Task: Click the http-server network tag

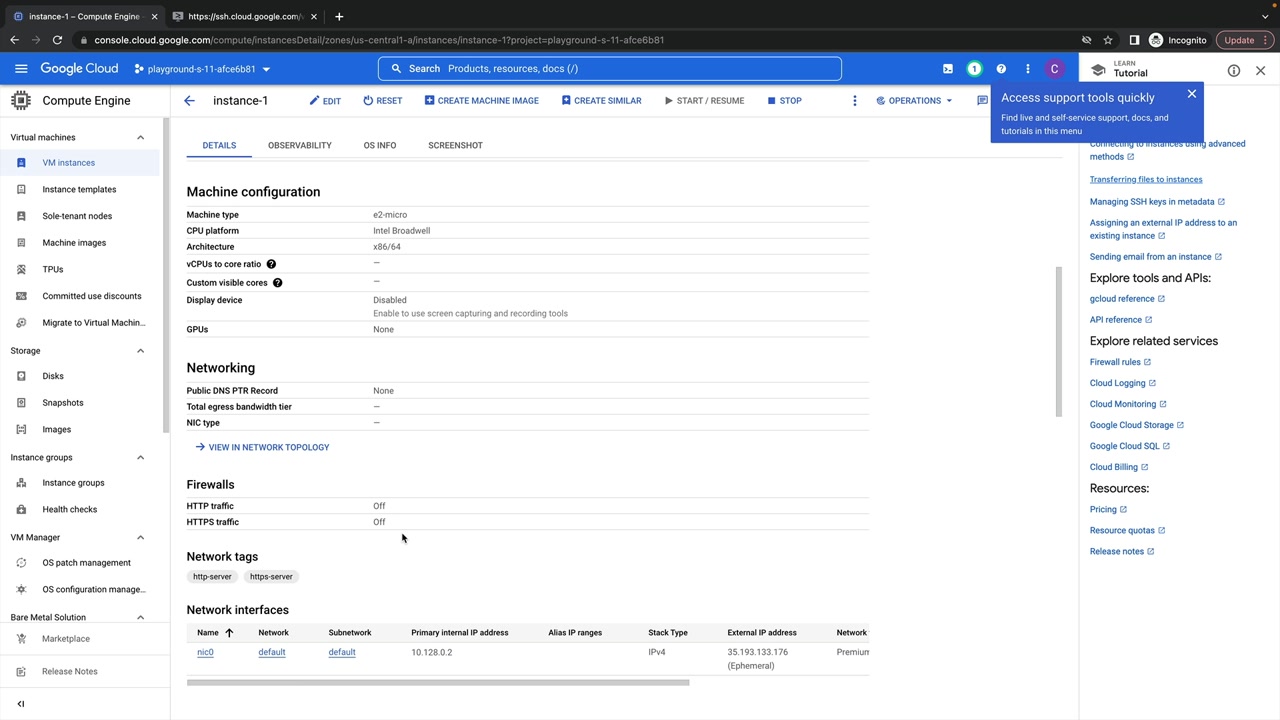Action: pyautogui.click(x=212, y=577)
